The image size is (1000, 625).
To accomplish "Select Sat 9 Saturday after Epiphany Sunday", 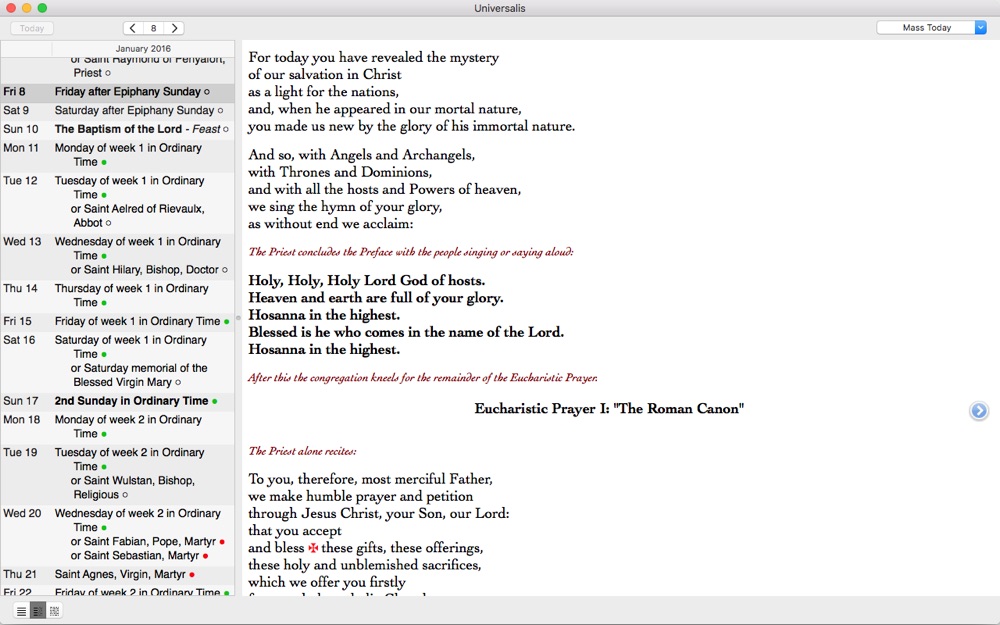I will 134,110.
